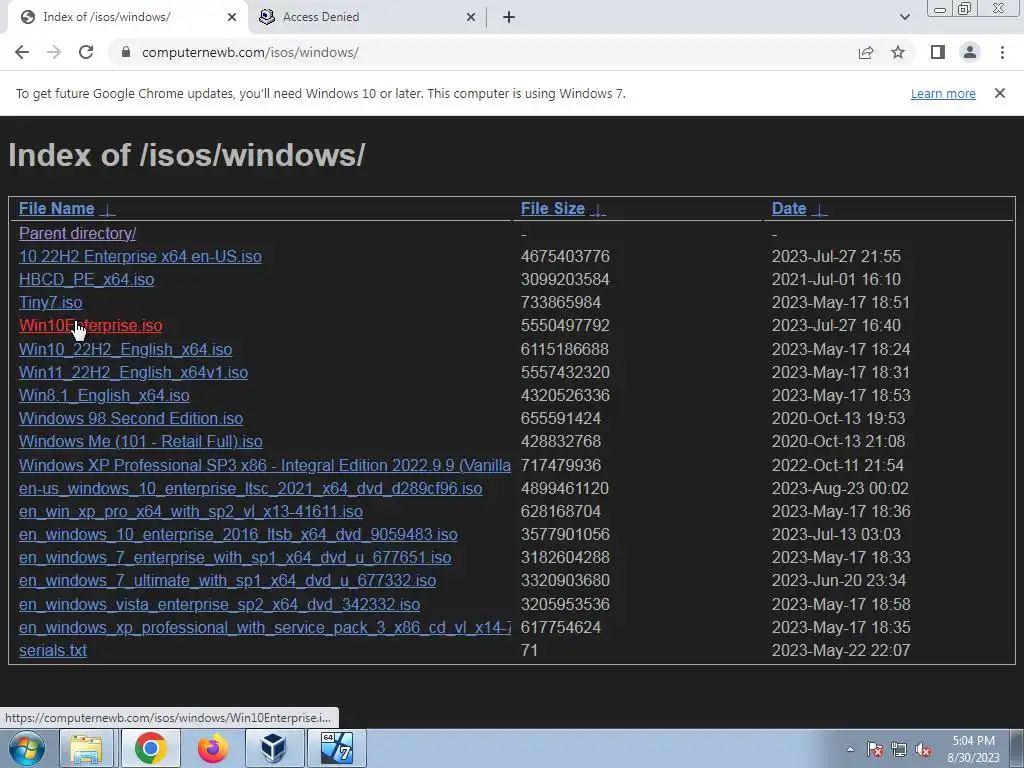Download en_windows_vista_enterprise_sp2 iso
Image resolution: width=1024 pixels, height=768 pixels.
tap(219, 604)
